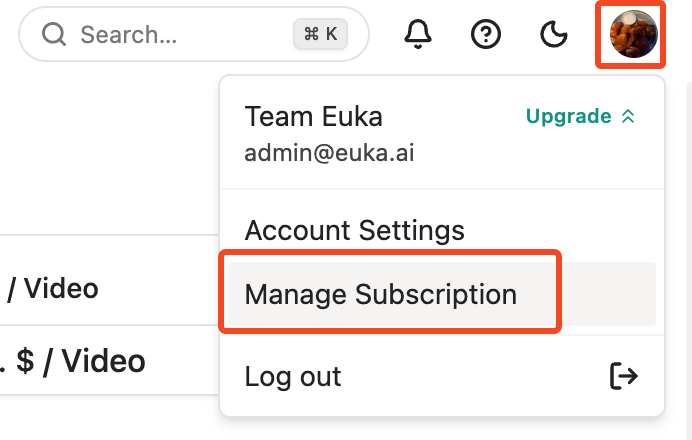Click the Upgrade link

pyautogui.click(x=568, y=116)
